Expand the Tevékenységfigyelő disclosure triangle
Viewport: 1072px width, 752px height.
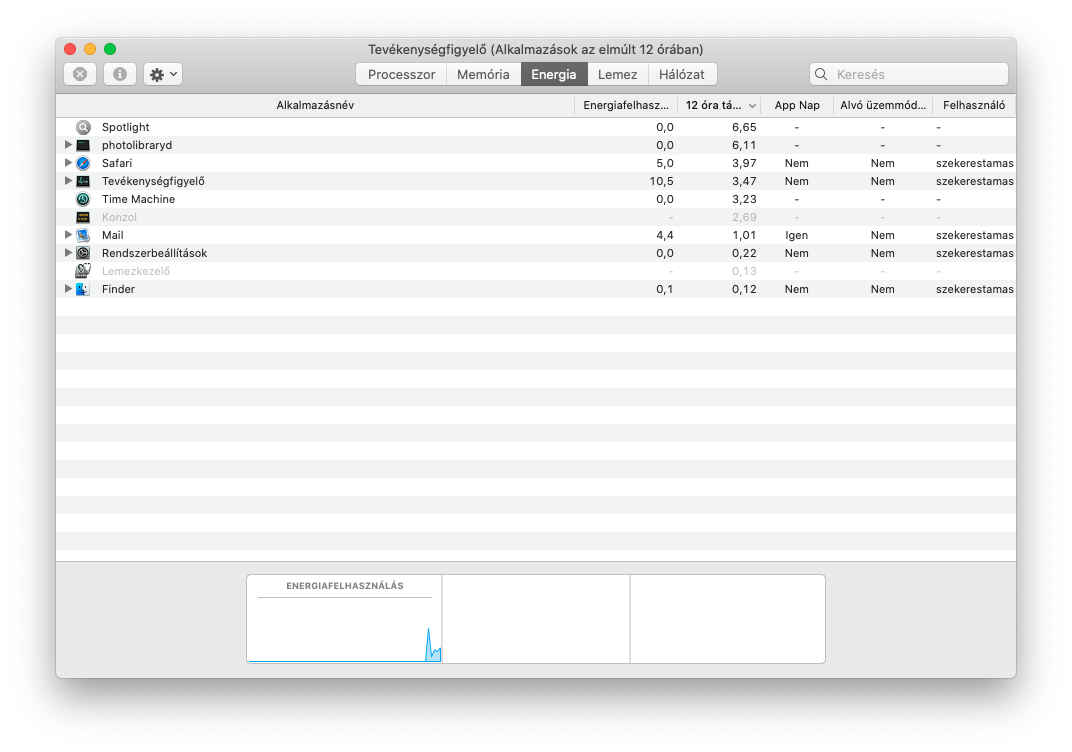[68, 180]
